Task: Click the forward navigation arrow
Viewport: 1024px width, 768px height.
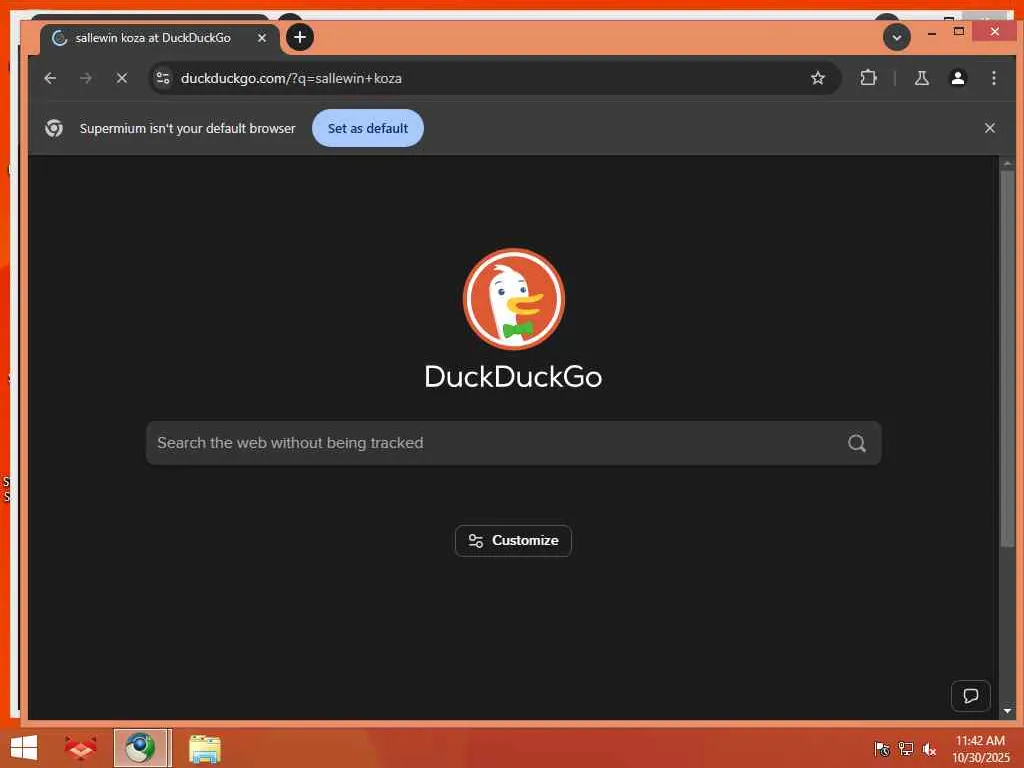Action: click(86, 78)
